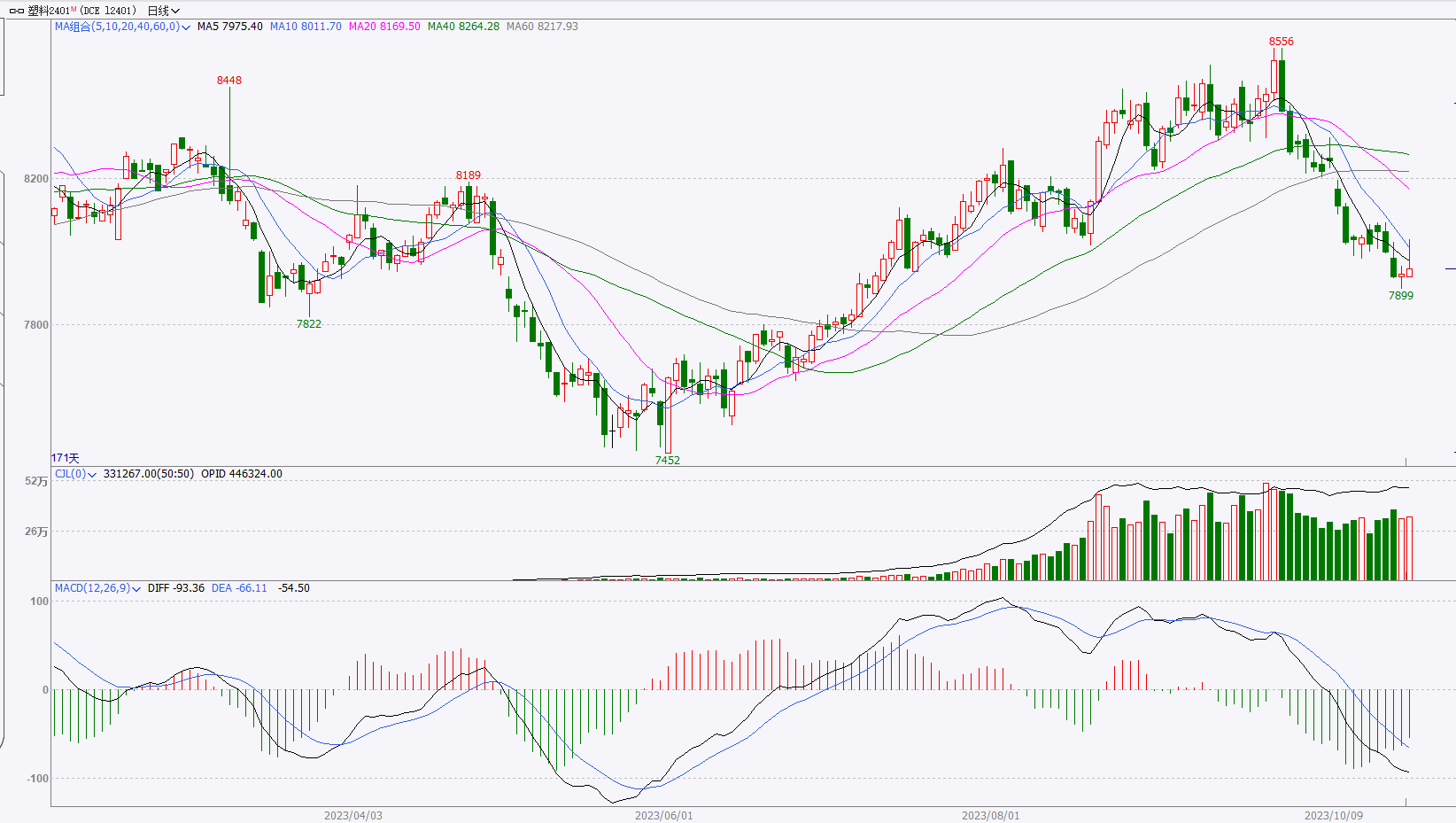Select the gray MA60 8217.93 legend label
The image size is (1456, 823).
542,27
